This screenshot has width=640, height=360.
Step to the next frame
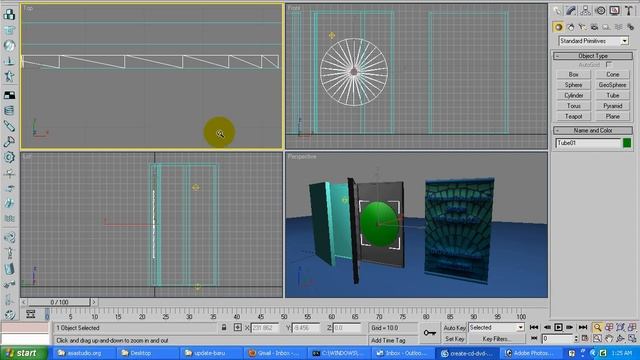pos(570,327)
